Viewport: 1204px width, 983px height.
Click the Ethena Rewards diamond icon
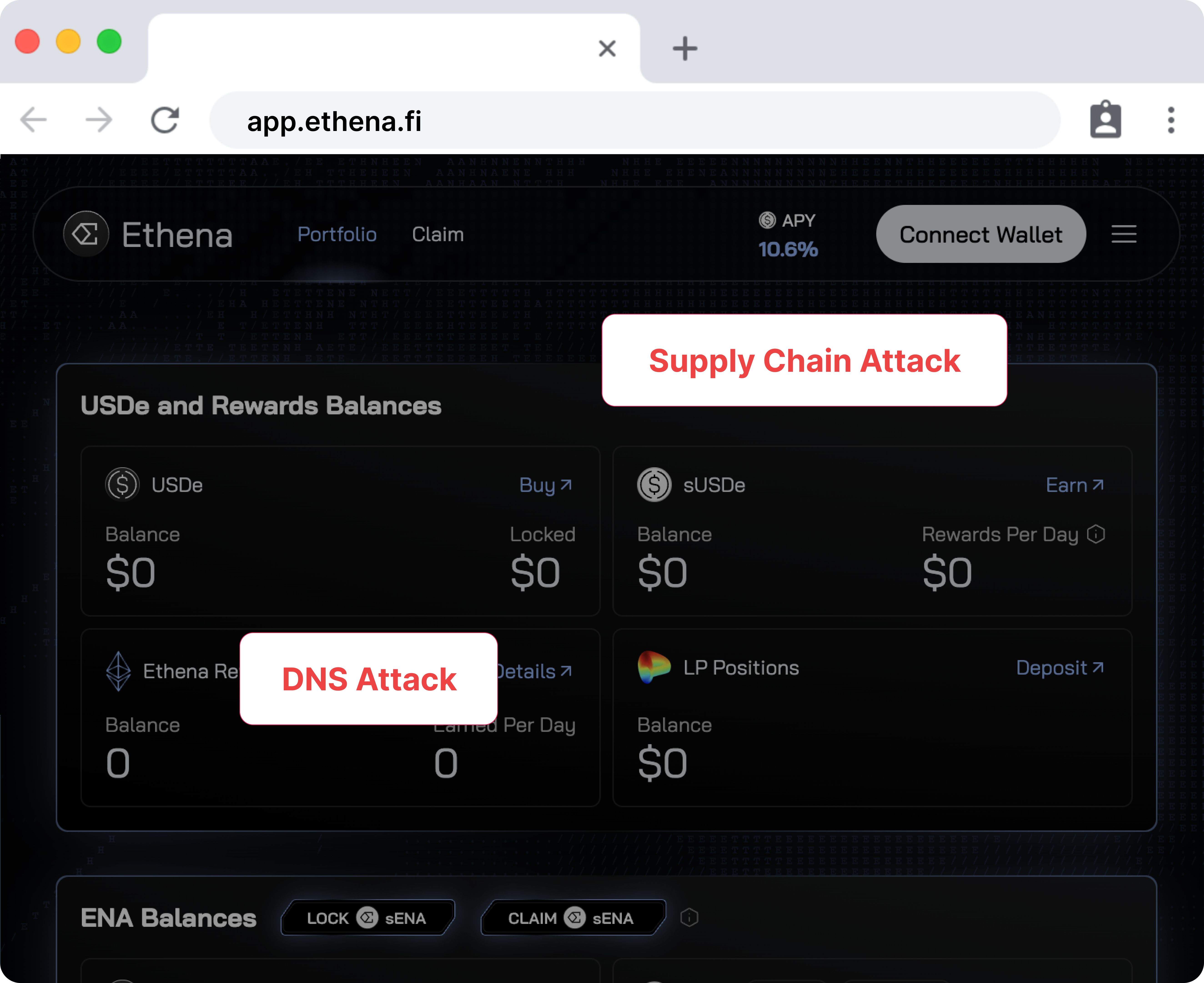coord(118,671)
